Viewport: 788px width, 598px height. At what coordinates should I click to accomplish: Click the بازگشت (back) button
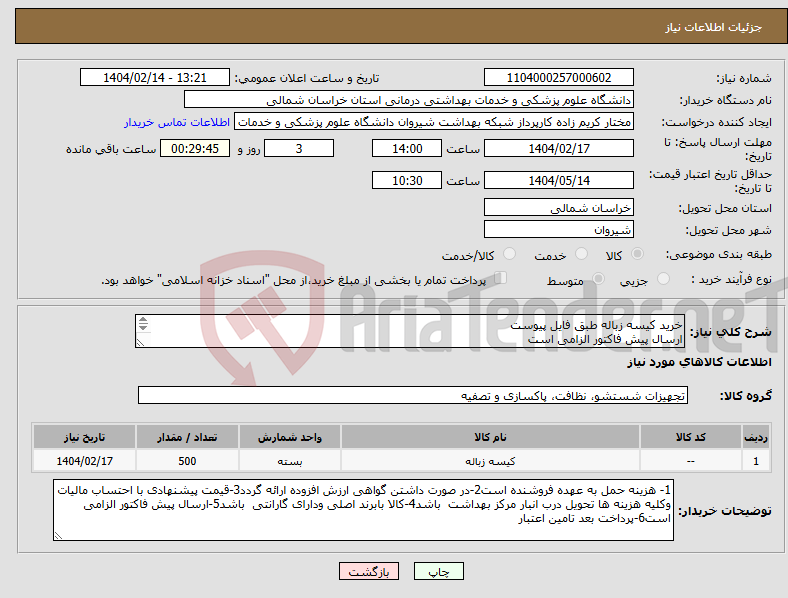(x=369, y=571)
